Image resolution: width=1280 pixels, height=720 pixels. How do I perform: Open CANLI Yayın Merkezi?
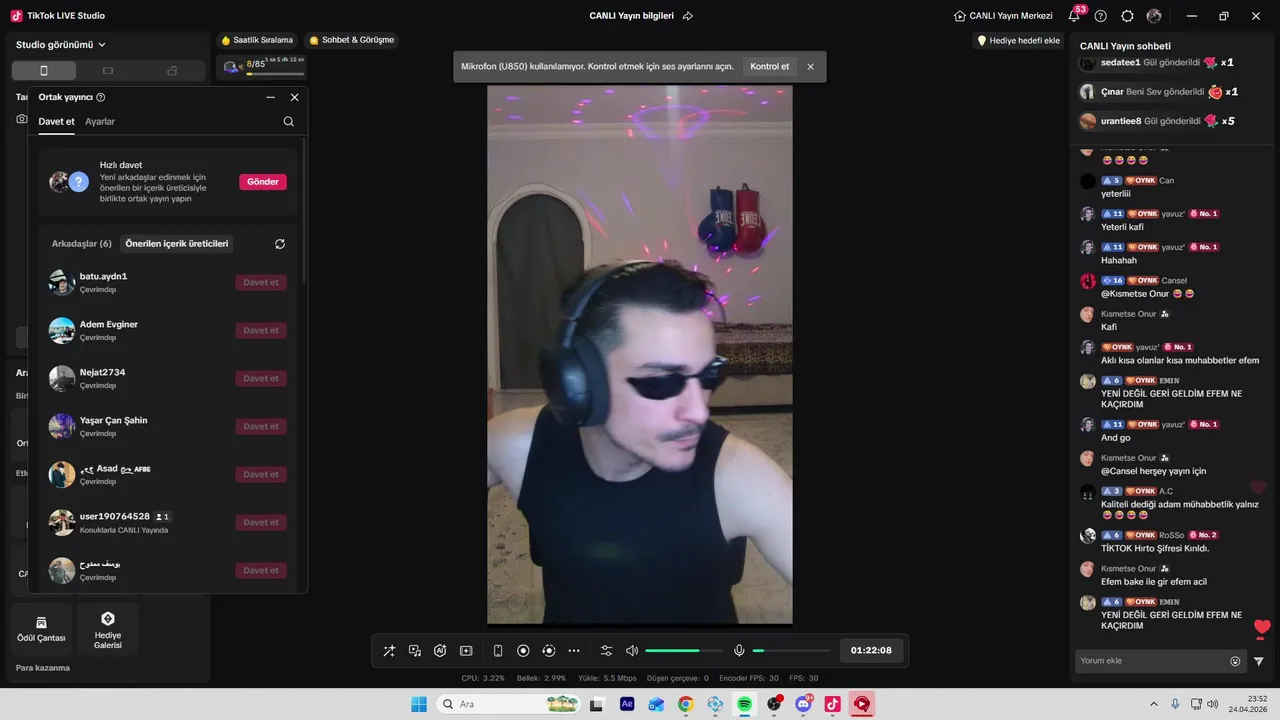1003,16
